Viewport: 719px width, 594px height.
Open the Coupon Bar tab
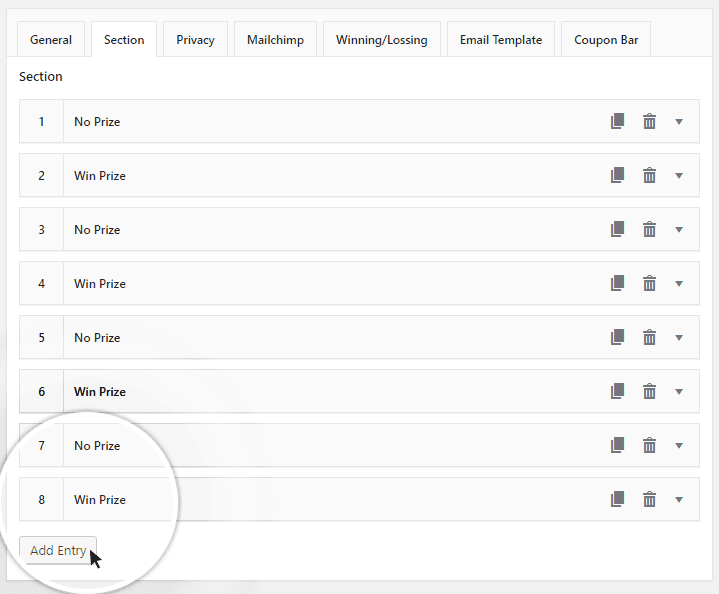pos(606,40)
